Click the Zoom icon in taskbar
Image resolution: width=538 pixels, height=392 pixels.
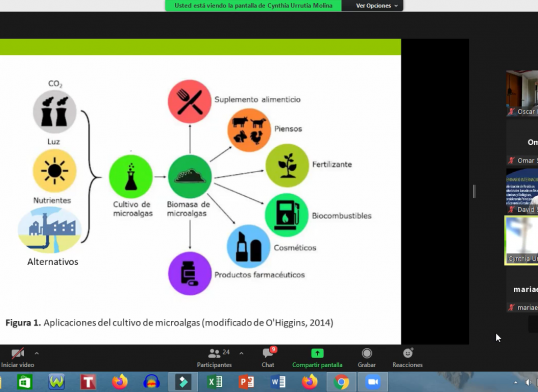coord(373,382)
